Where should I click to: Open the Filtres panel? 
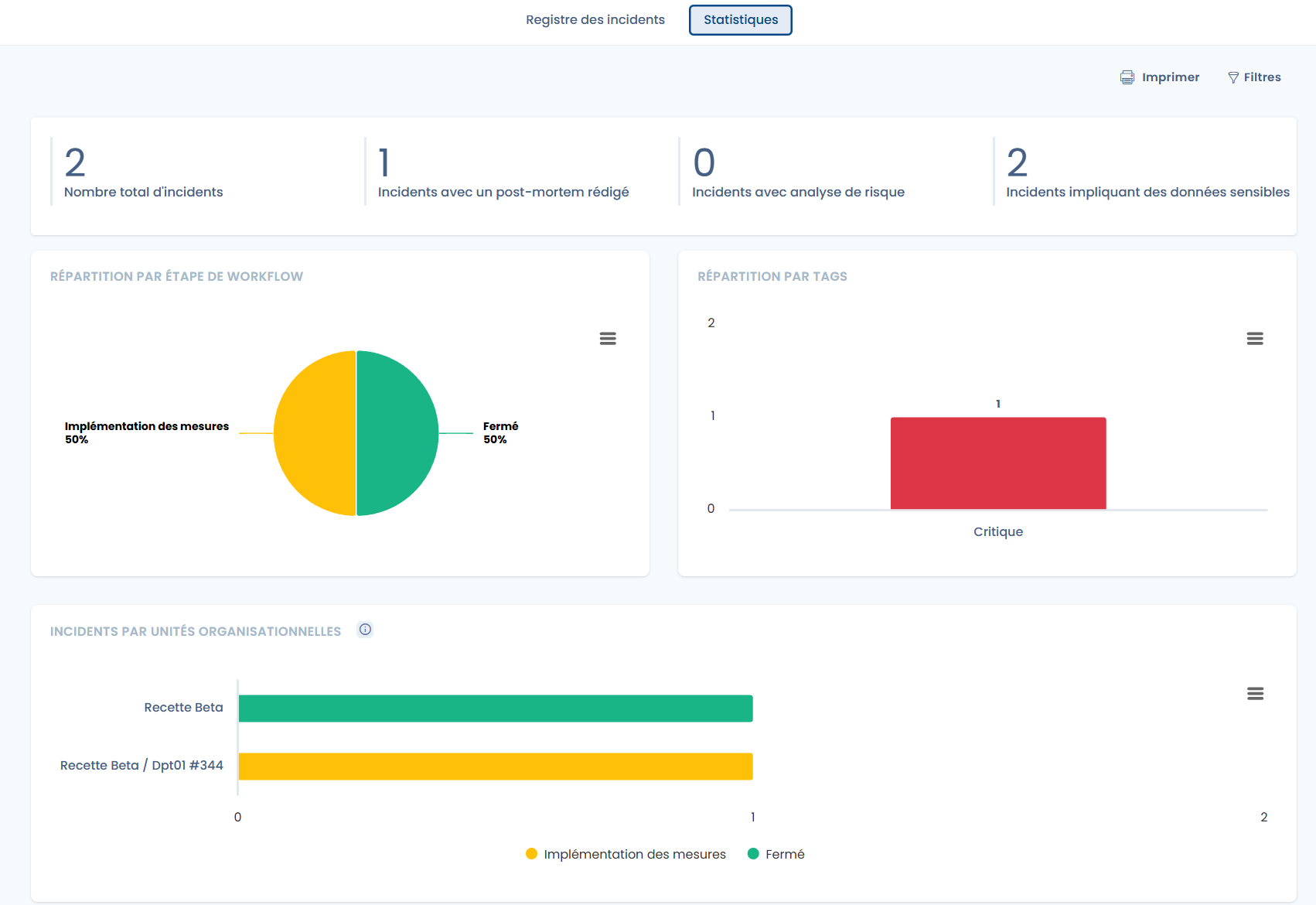1254,77
